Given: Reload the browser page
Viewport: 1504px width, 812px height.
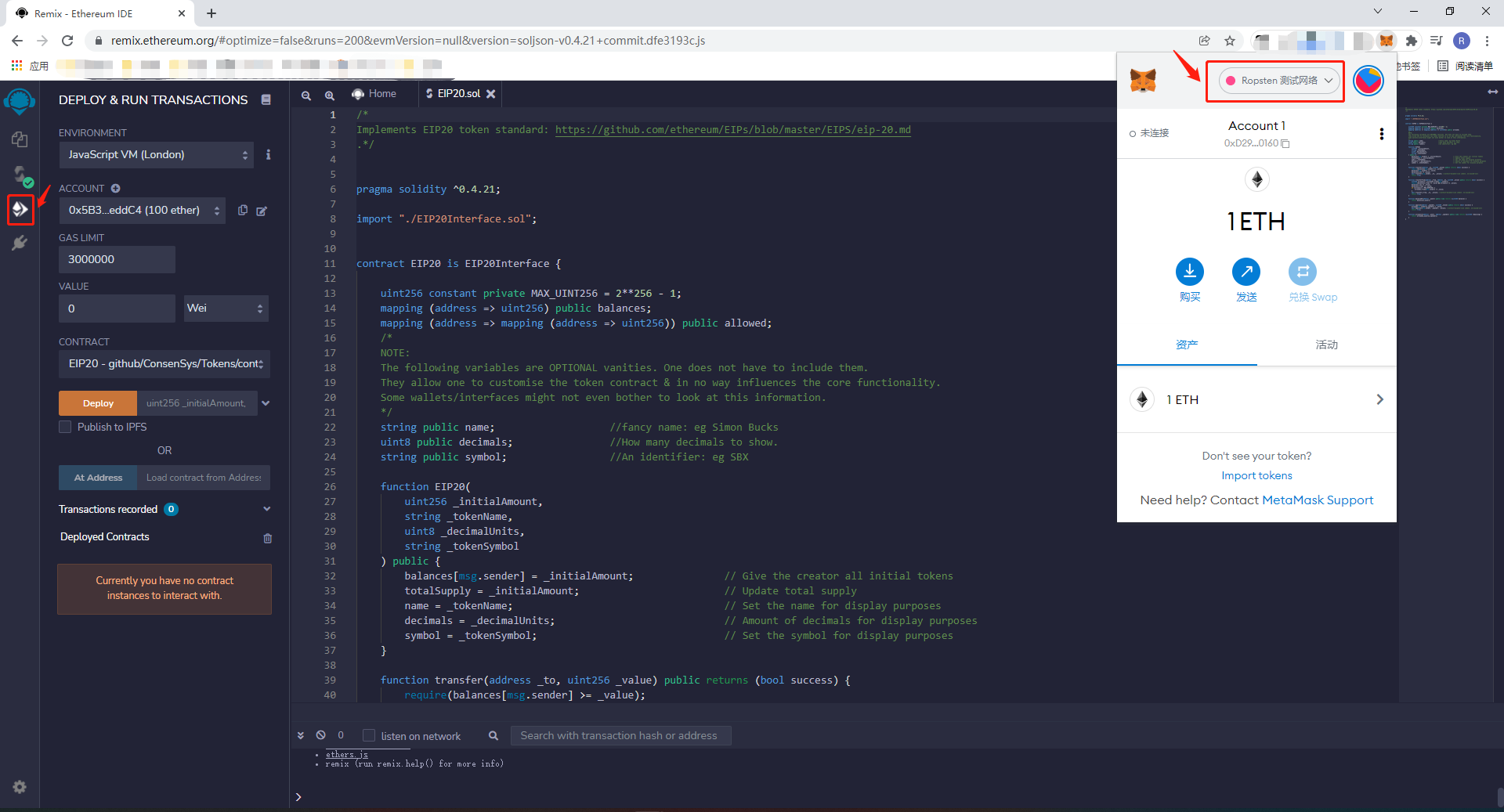Looking at the screenshot, I should coord(67,41).
